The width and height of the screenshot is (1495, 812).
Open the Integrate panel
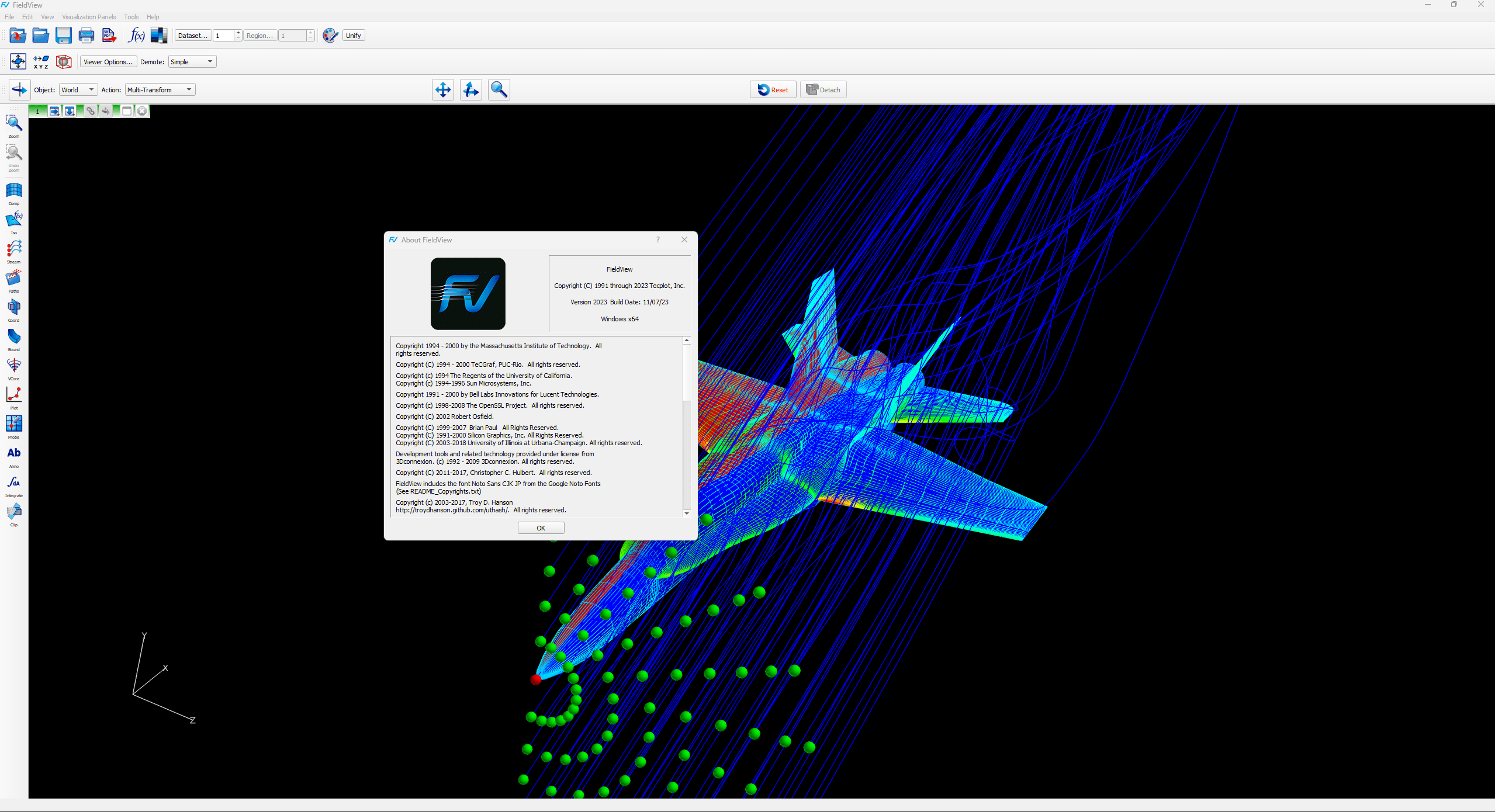click(x=14, y=486)
